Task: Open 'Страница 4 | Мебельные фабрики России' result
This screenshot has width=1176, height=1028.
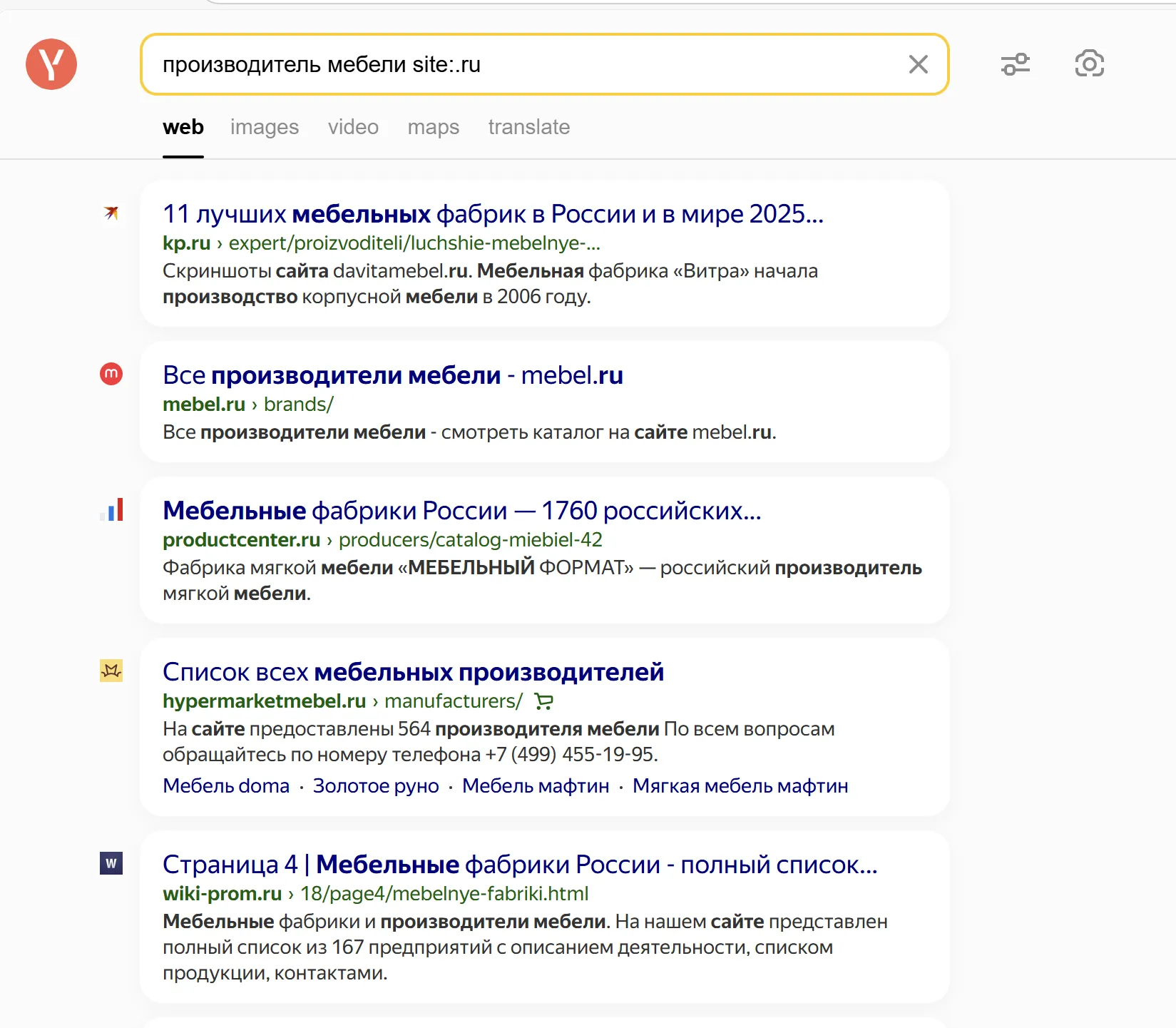Action: tap(520, 865)
